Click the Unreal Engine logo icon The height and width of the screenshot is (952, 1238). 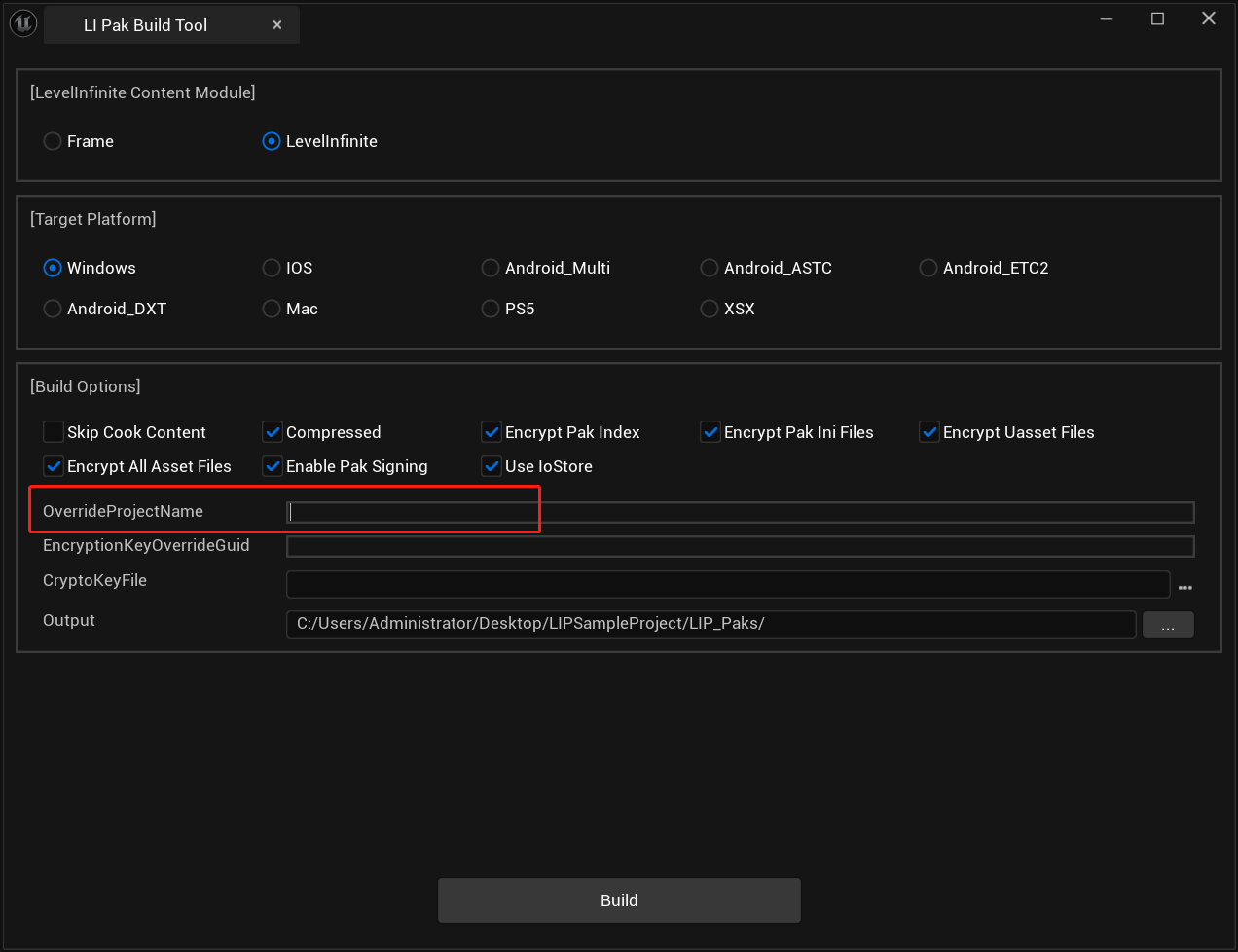click(23, 23)
